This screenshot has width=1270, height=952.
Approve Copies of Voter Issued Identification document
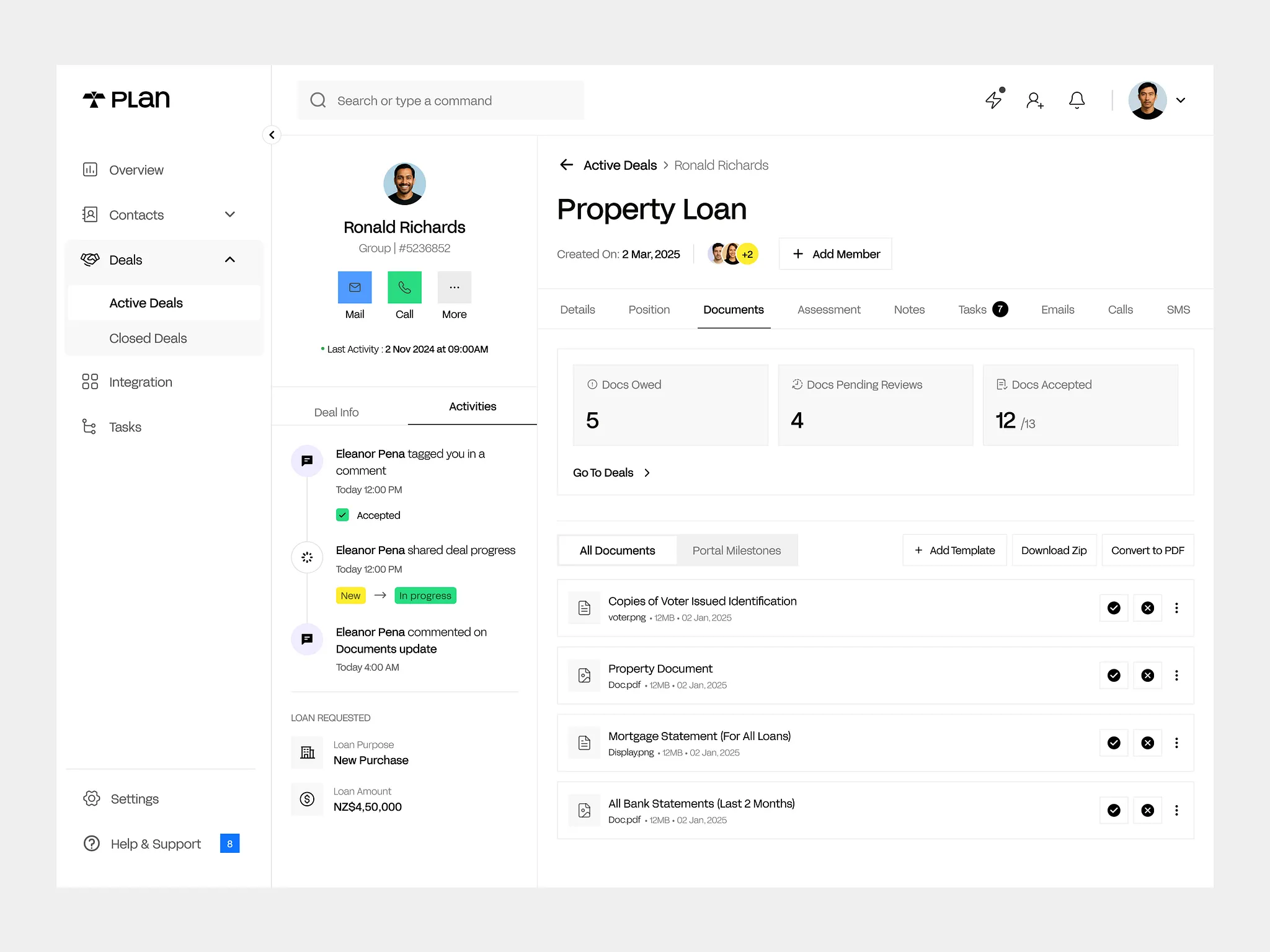pos(1114,608)
